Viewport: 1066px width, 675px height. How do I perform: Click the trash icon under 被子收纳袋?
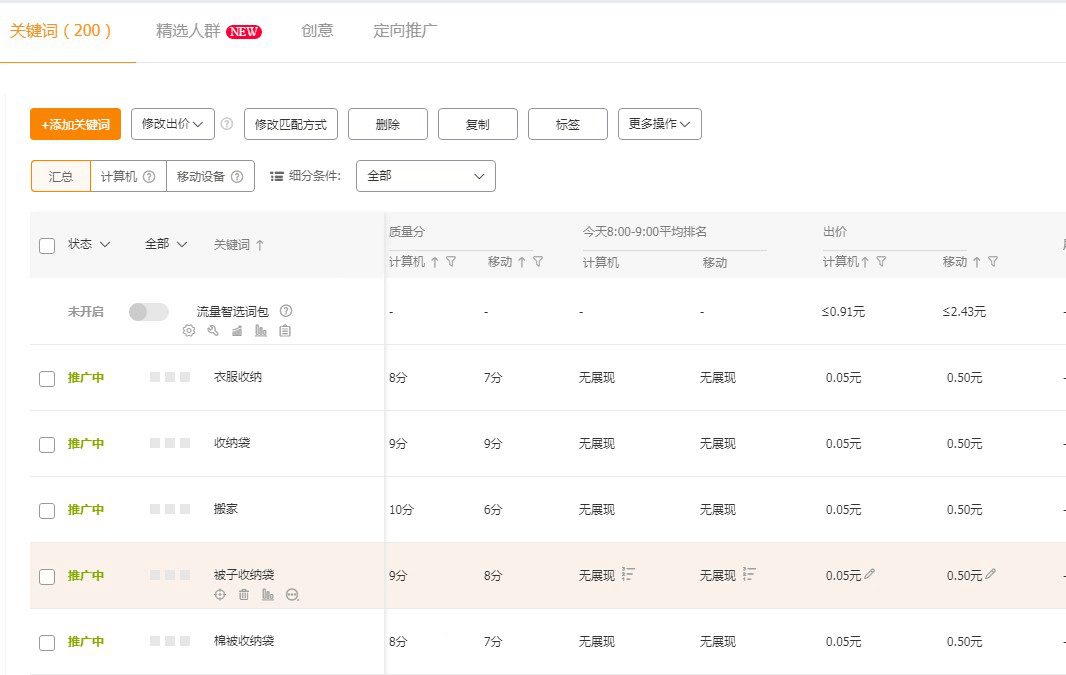click(x=244, y=595)
